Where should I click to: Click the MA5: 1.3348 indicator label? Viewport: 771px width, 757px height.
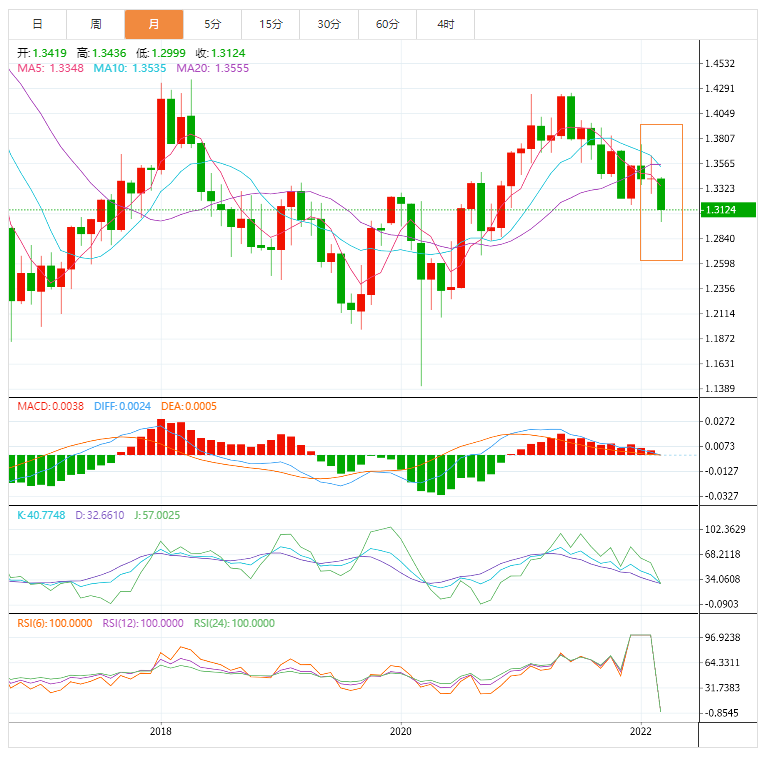[x=52, y=68]
